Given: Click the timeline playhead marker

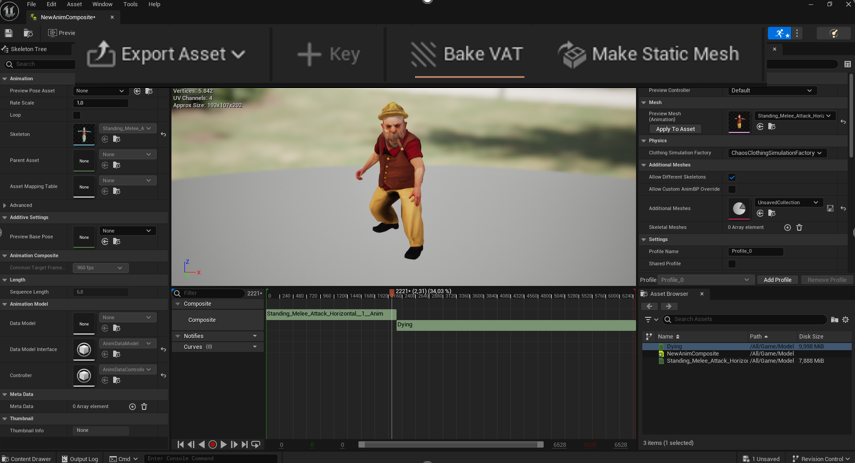Looking at the screenshot, I should coord(391,293).
